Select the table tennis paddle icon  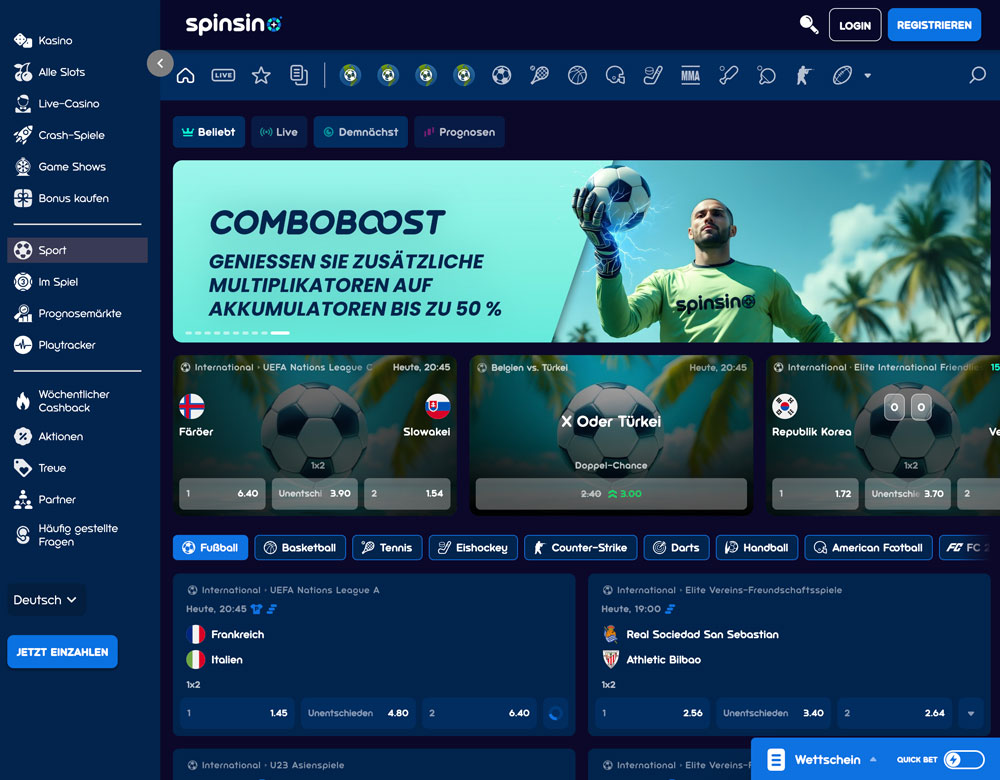click(x=766, y=75)
